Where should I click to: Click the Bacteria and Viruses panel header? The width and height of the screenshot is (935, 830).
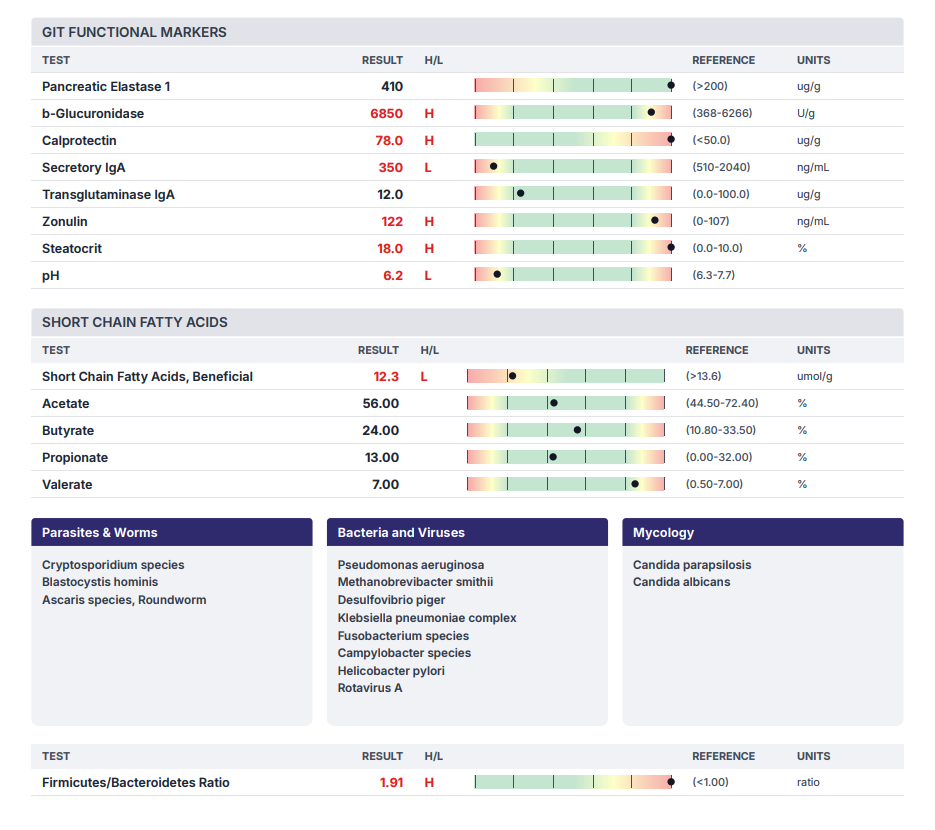tap(468, 532)
